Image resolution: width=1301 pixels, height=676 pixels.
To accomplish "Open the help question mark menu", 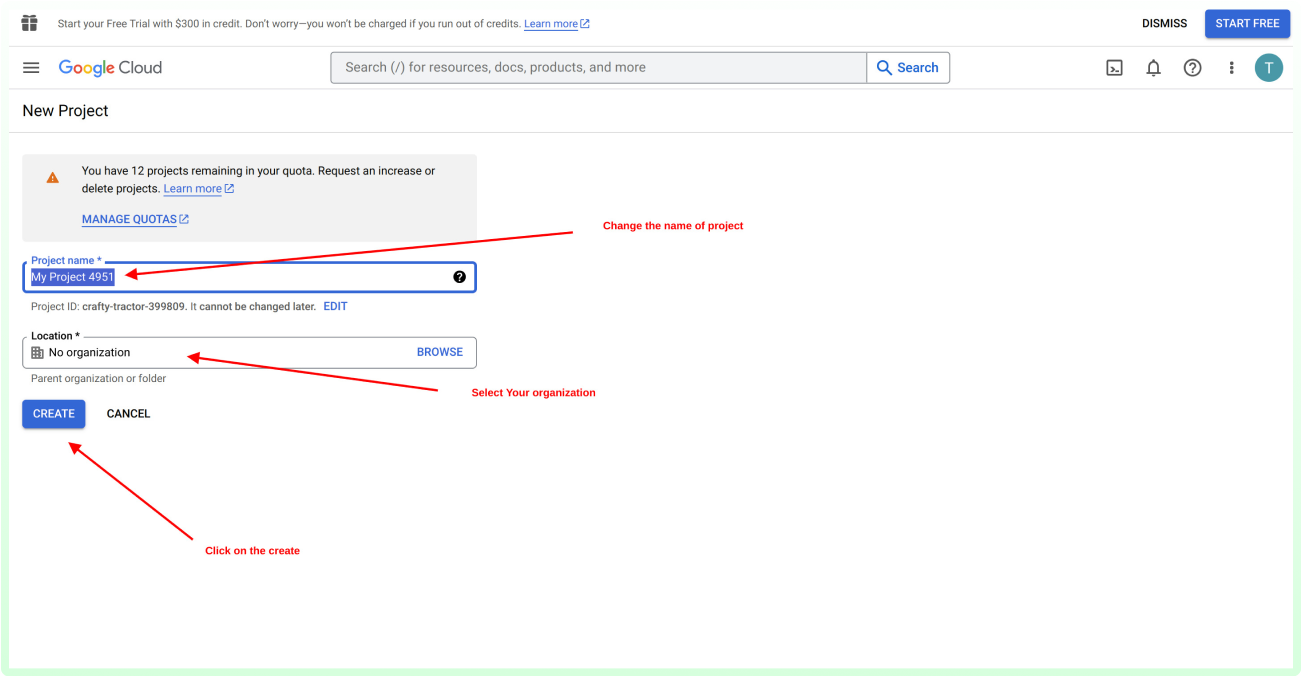I will click(x=1192, y=68).
